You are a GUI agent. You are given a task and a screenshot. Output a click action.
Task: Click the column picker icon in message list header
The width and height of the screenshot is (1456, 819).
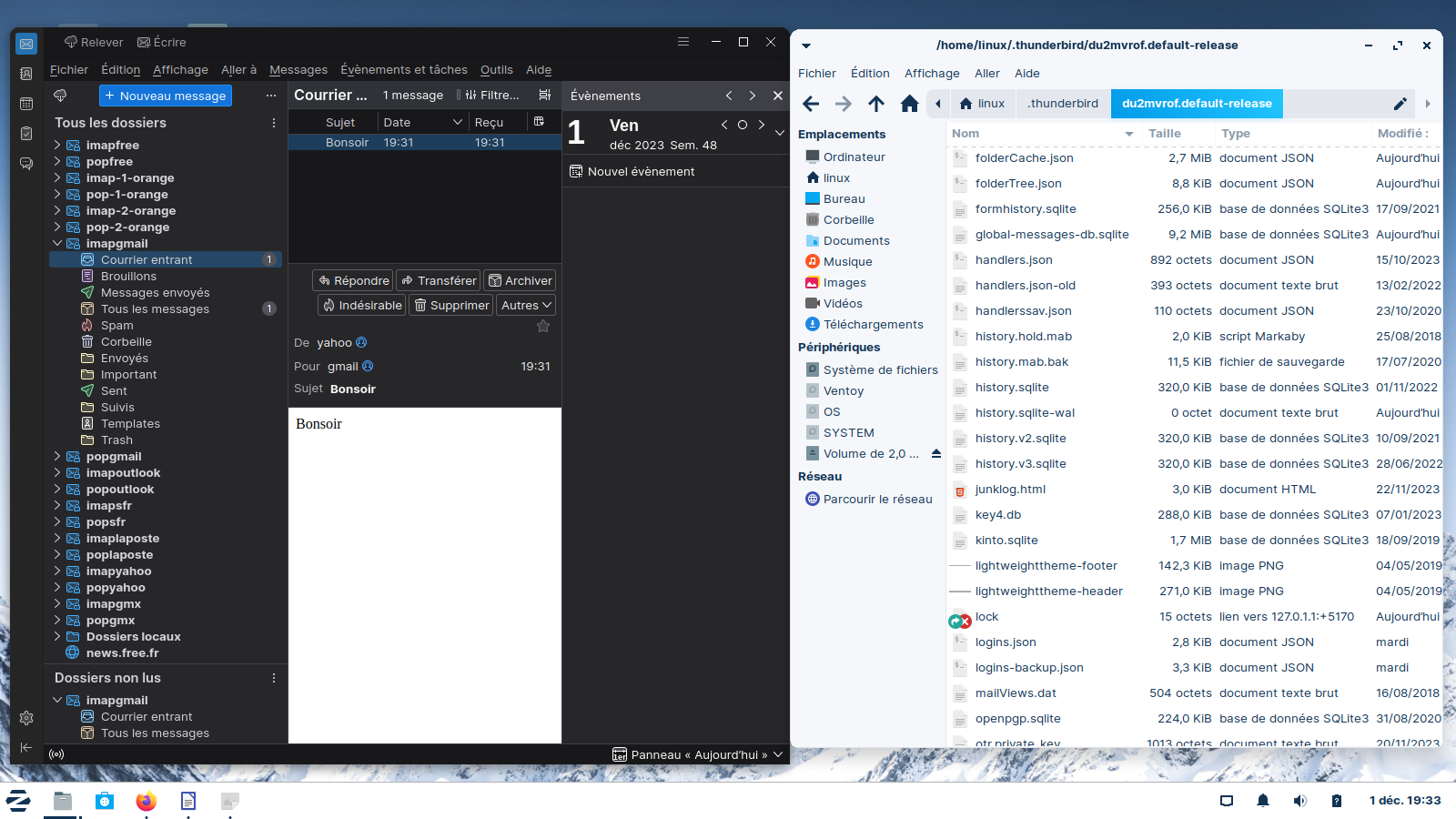point(539,122)
